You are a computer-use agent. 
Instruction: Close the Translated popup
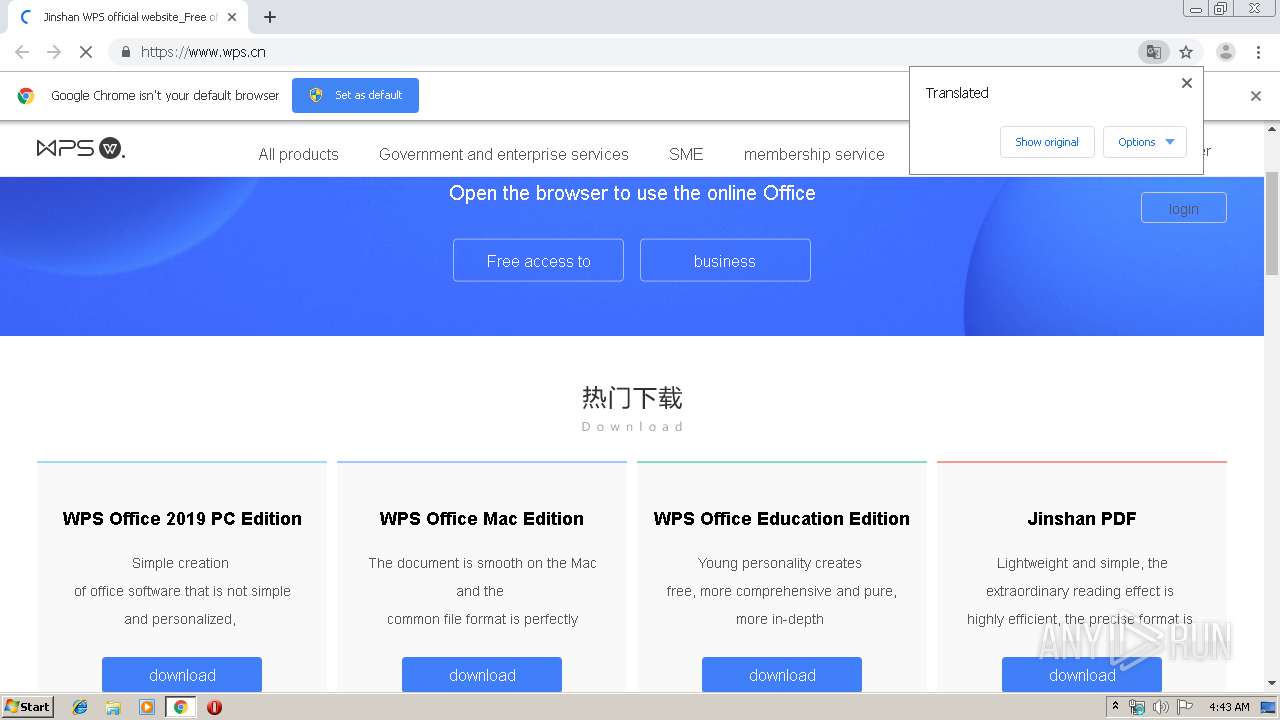coord(1187,83)
